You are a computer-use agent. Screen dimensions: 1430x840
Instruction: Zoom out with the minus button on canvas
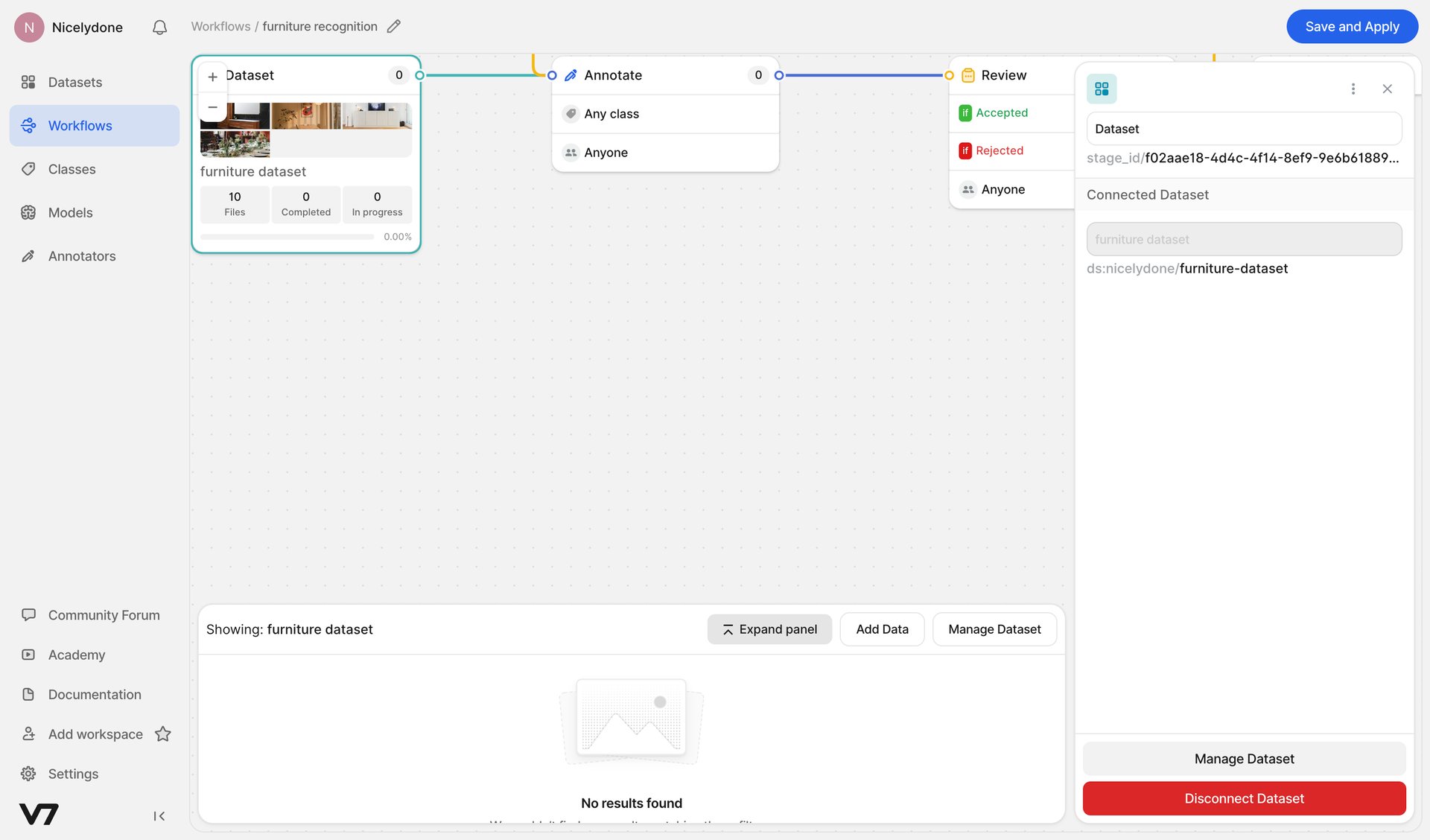pyautogui.click(x=212, y=107)
